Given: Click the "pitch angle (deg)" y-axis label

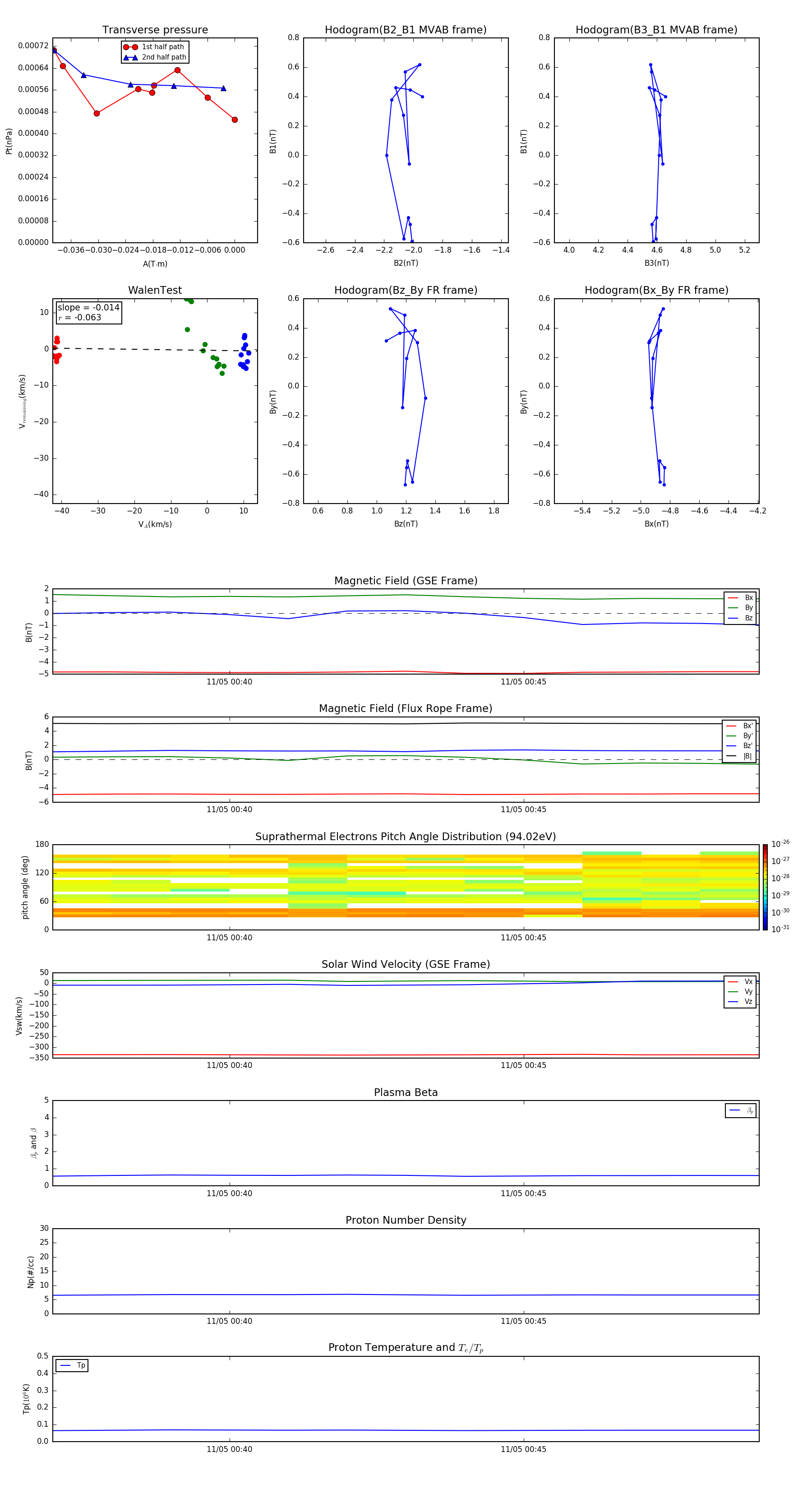Looking at the screenshot, I should pyautogui.click(x=25, y=887).
